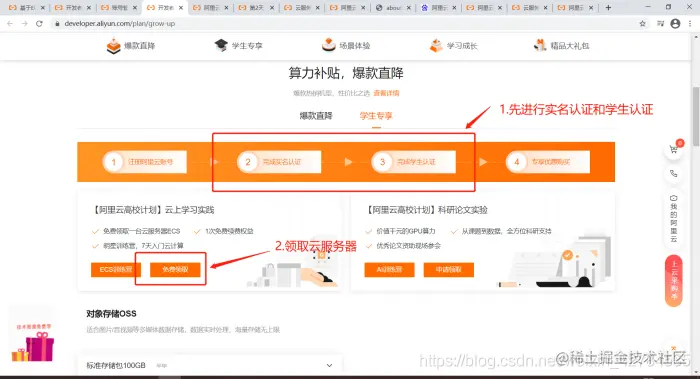This screenshot has width=700, height=379.
Task: Click the gift box promo image
Action: point(33,344)
